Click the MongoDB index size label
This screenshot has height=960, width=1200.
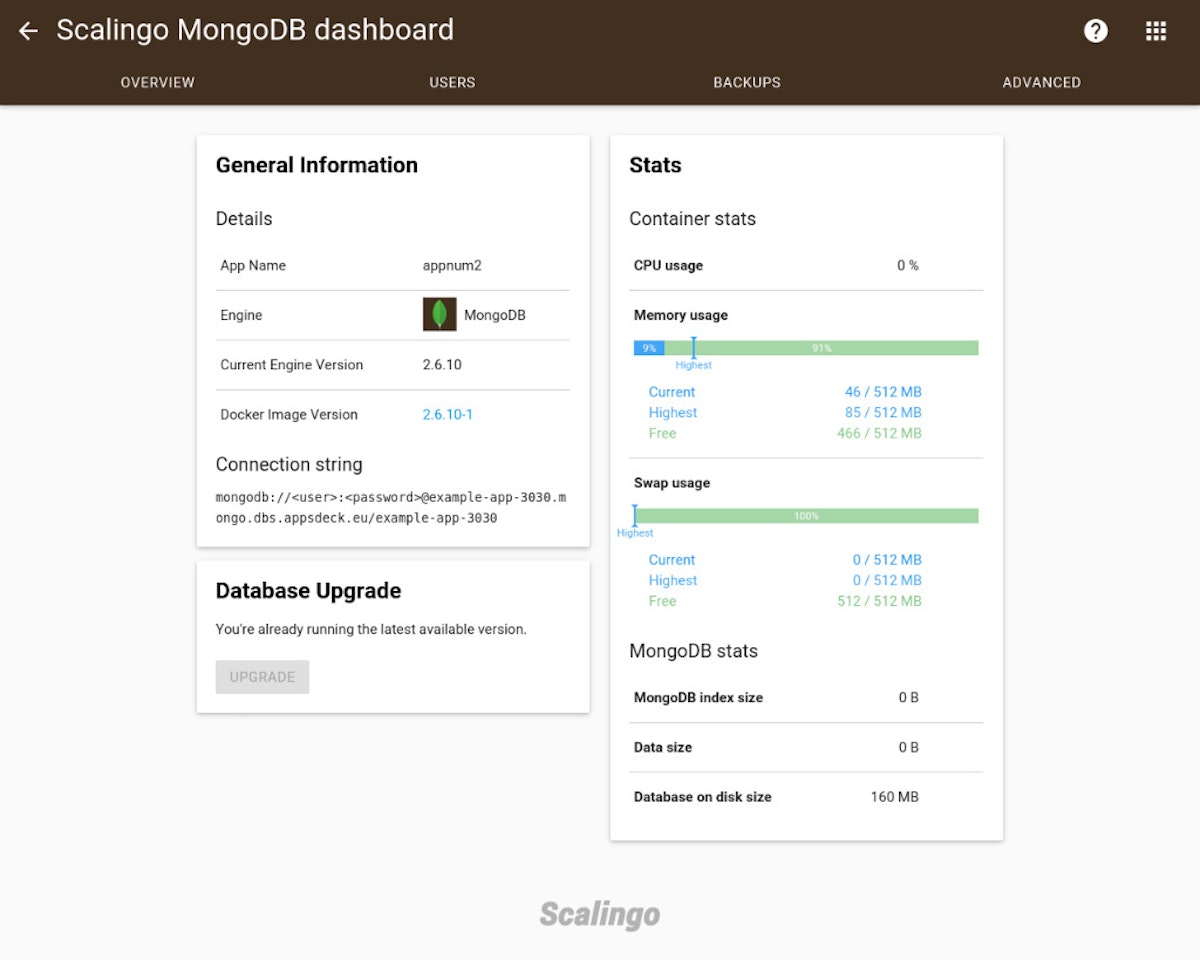(698, 698)
